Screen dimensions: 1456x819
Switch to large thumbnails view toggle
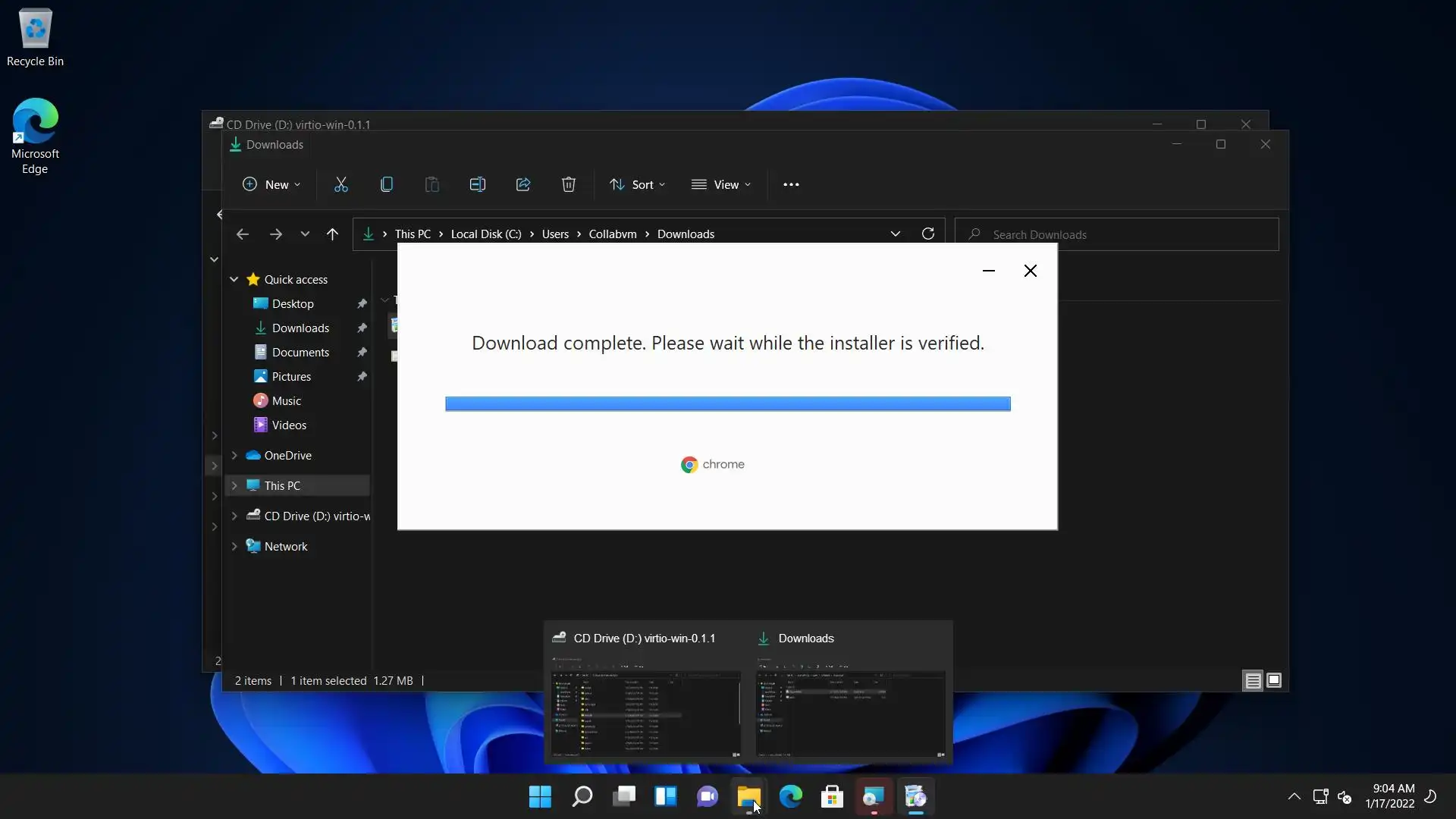1274,681
